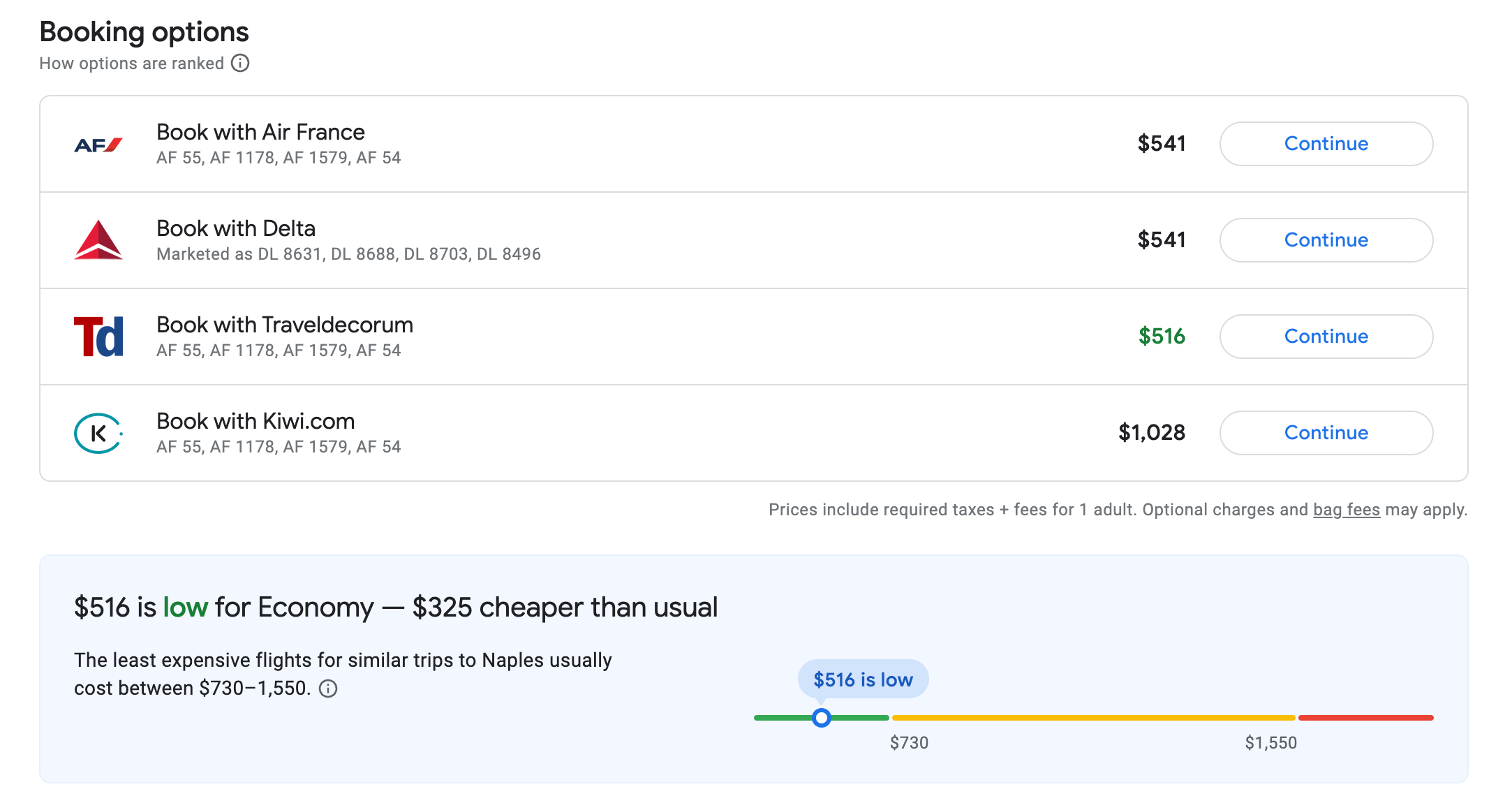Click info icon after $730–1,550 price range
This screenshot has height=810, width=1512.
coord(328,689)
